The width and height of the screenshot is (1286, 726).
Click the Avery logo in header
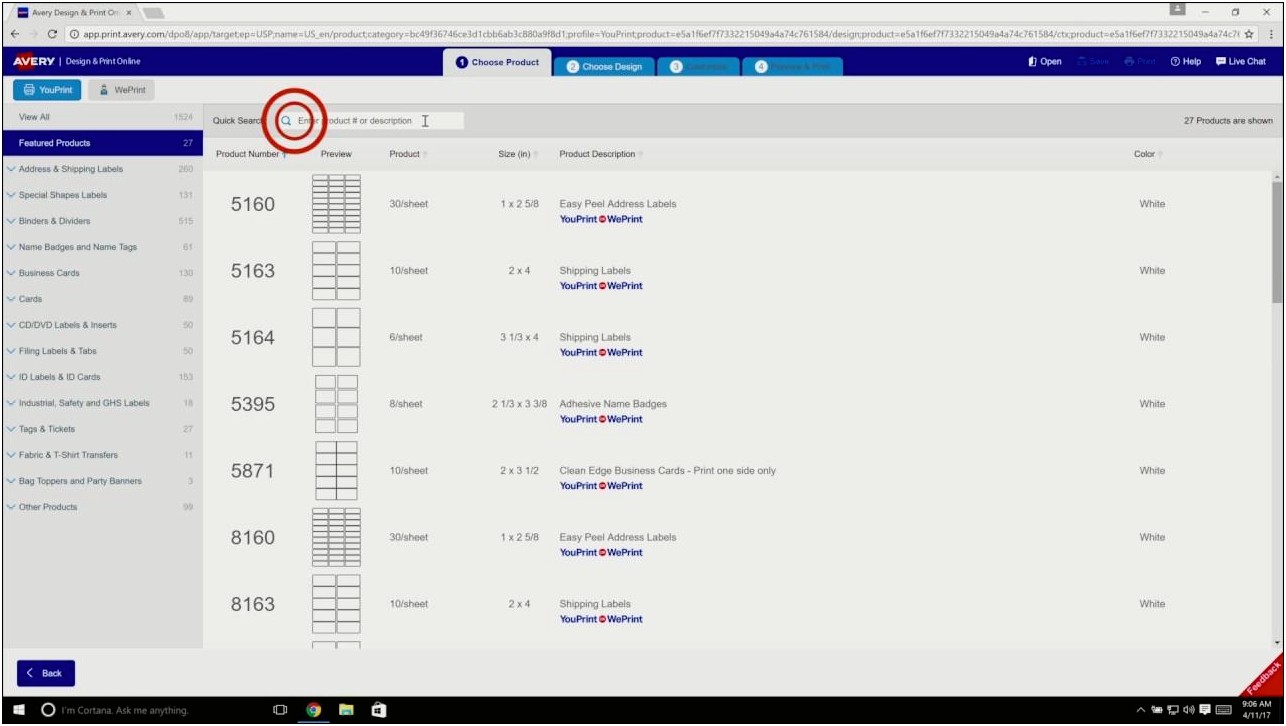point(34,61)
